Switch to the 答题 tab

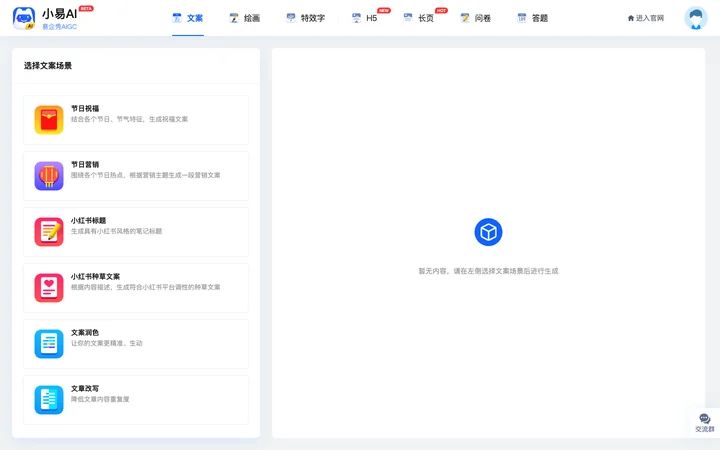(x=540, y=18)
